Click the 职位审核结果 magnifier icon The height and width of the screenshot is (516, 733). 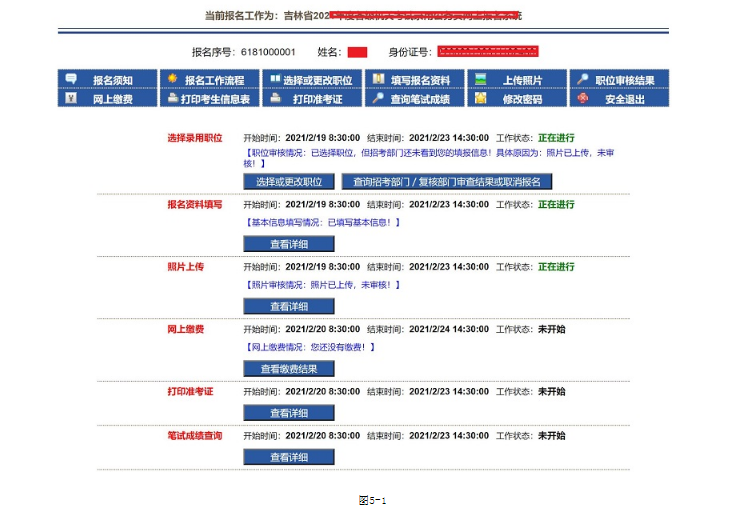[583, 79]
